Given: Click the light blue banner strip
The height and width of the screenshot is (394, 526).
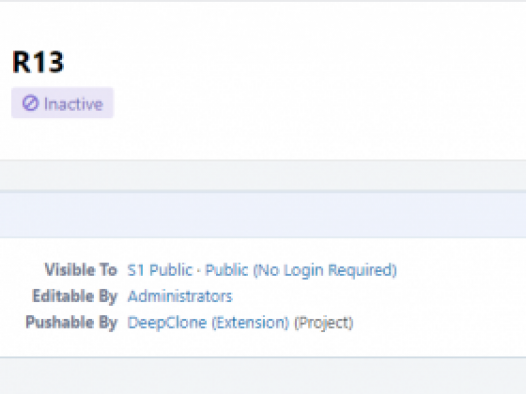Looking at the screenshot, I should 263,215.
